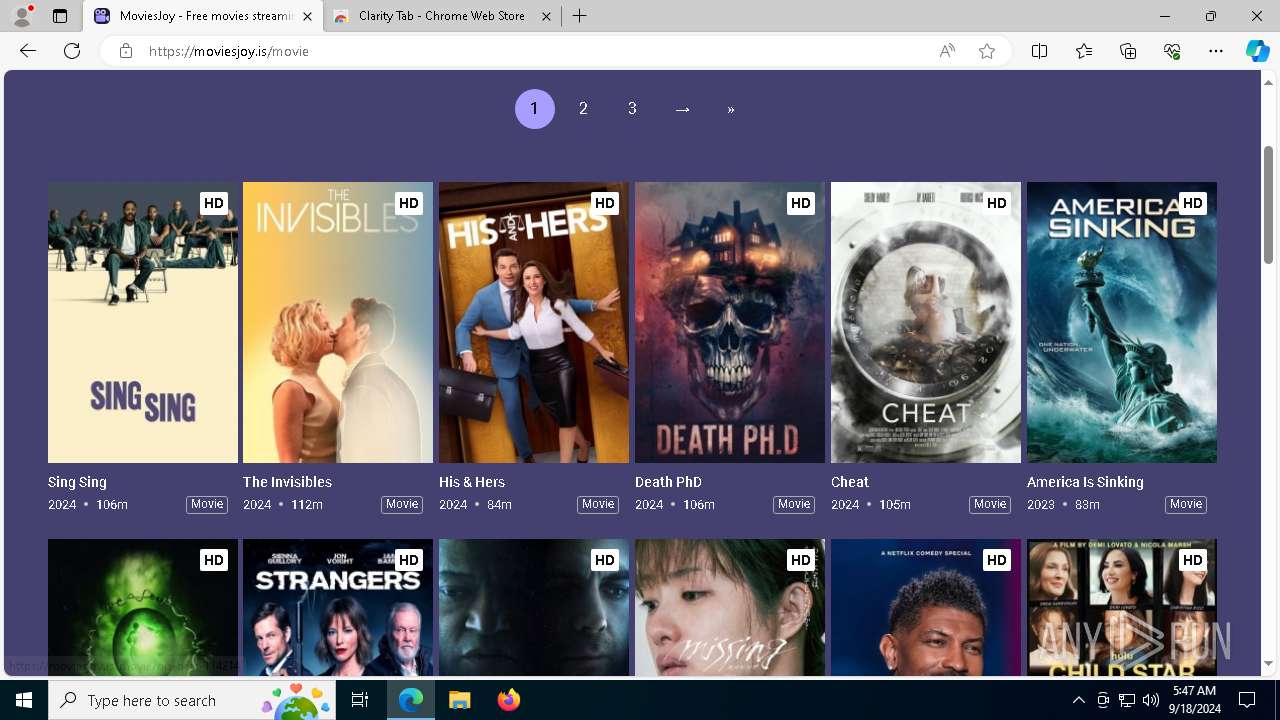Open the Netflix comedy special poster
Viewport: 1280px width, 720px height.
click(926, 607)
